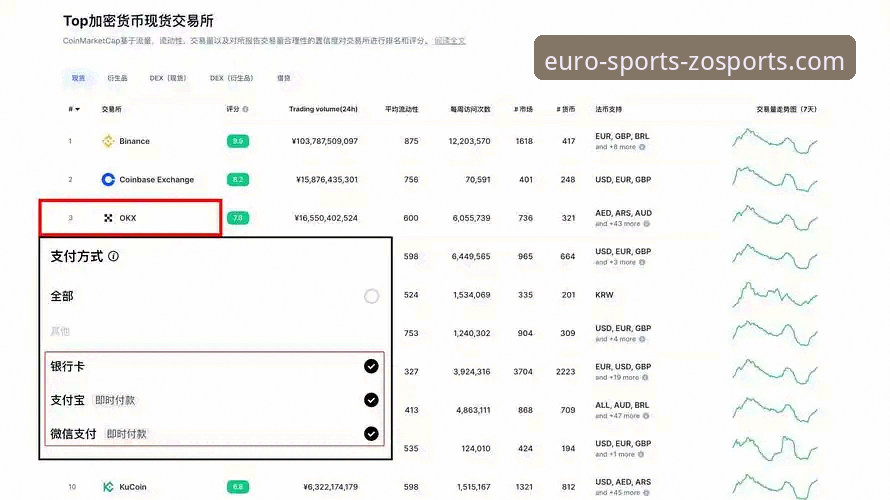Uncheck the 支付宝 payment method
This screenshot has width=890, height=500.
pyautogui.click(x=371, y=400)
